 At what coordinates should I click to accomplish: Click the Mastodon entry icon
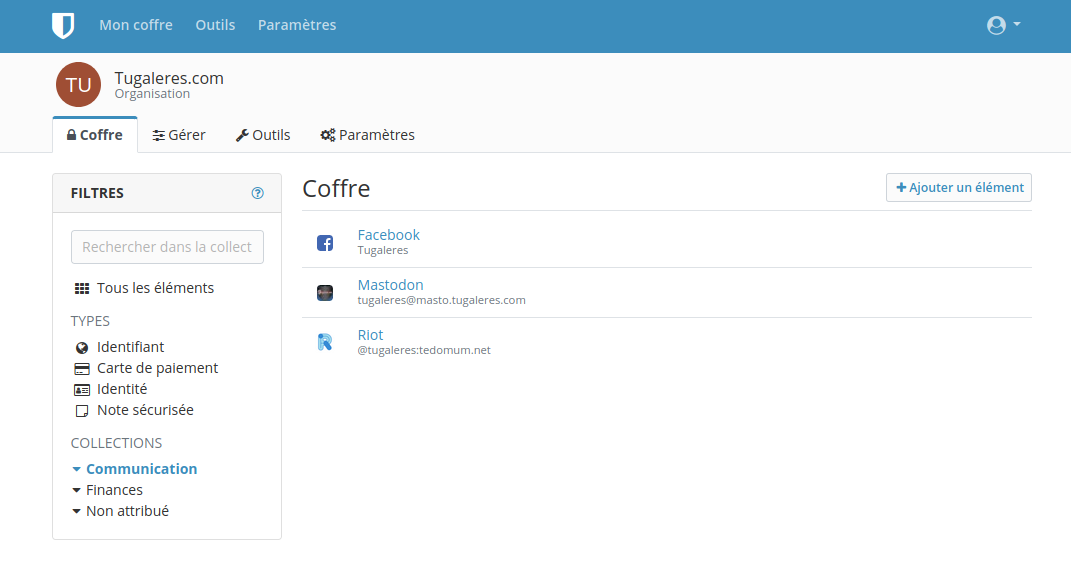(x=325, y=293)
